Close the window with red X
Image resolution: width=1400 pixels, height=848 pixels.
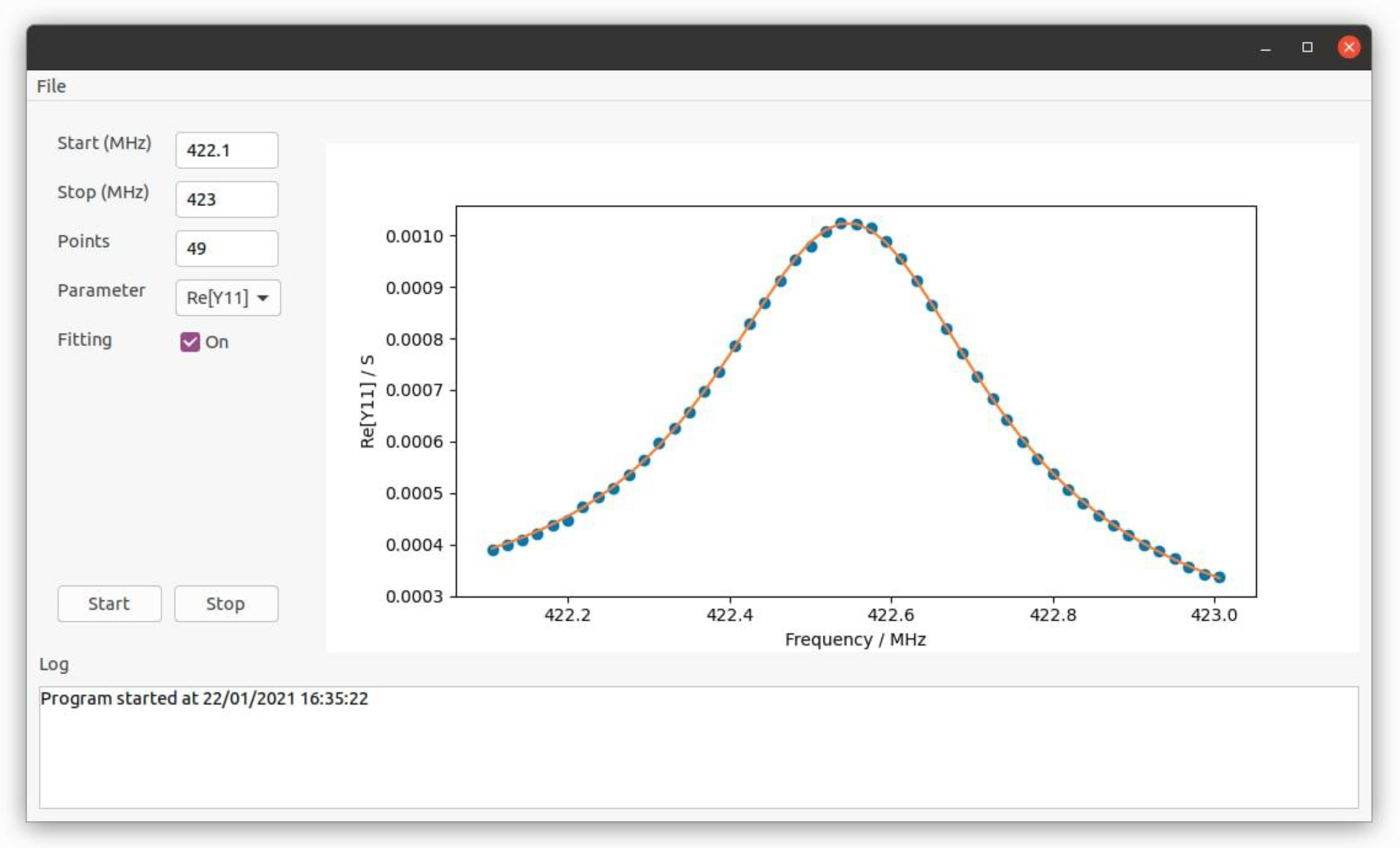tap(1349, 47)
